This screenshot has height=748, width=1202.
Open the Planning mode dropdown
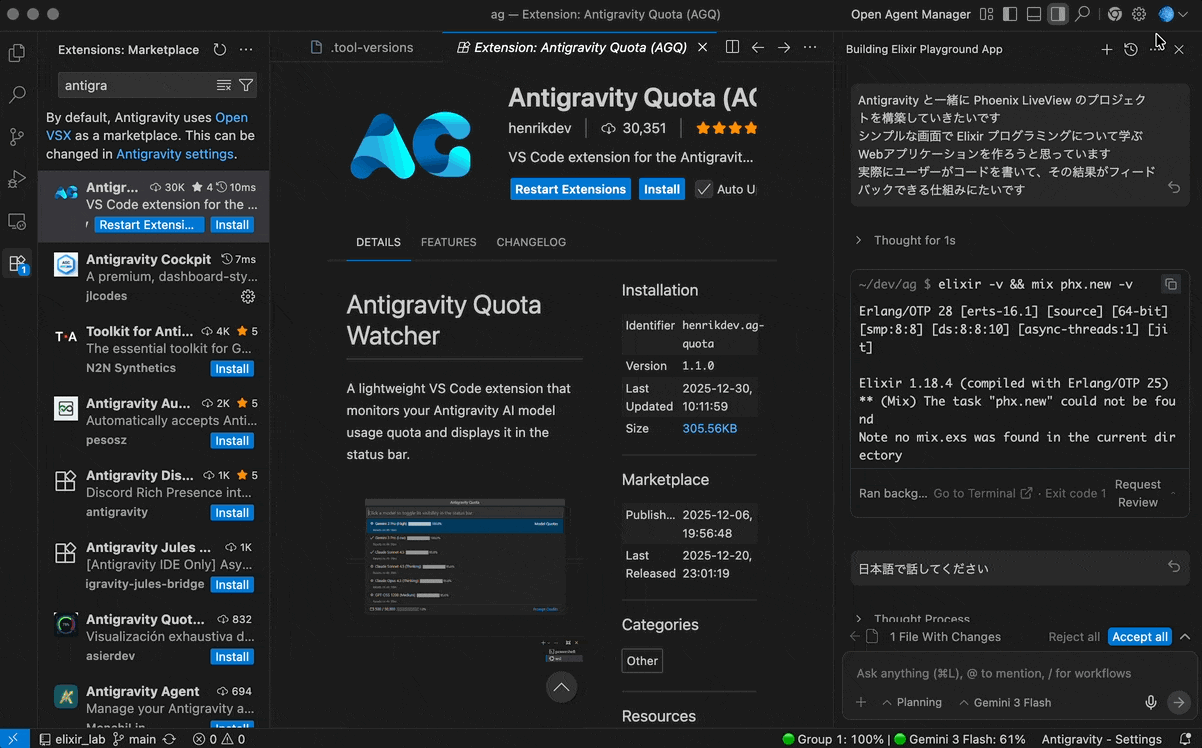(x=912, y=703)
